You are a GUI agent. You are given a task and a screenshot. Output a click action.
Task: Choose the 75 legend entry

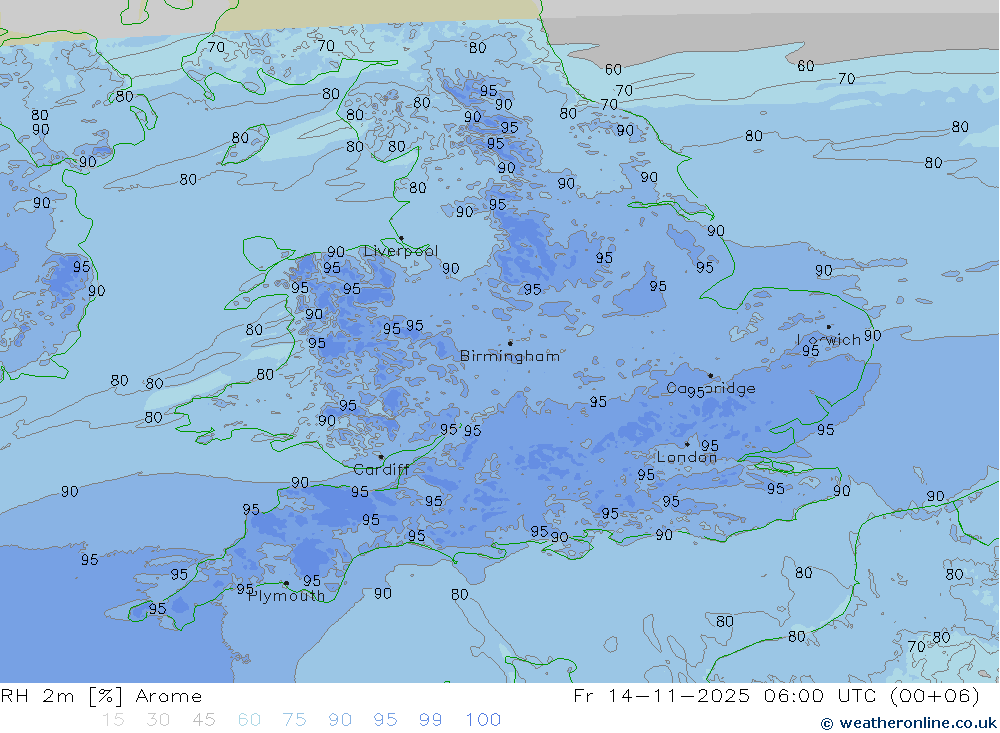(x=294, y=720)
